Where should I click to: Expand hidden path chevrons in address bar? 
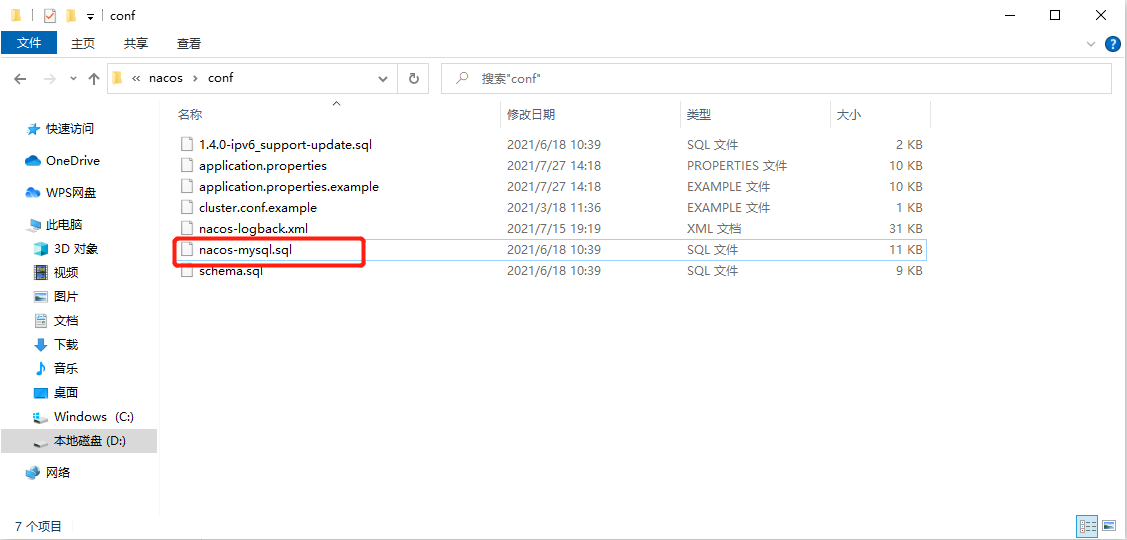click(x=136, y=78)
